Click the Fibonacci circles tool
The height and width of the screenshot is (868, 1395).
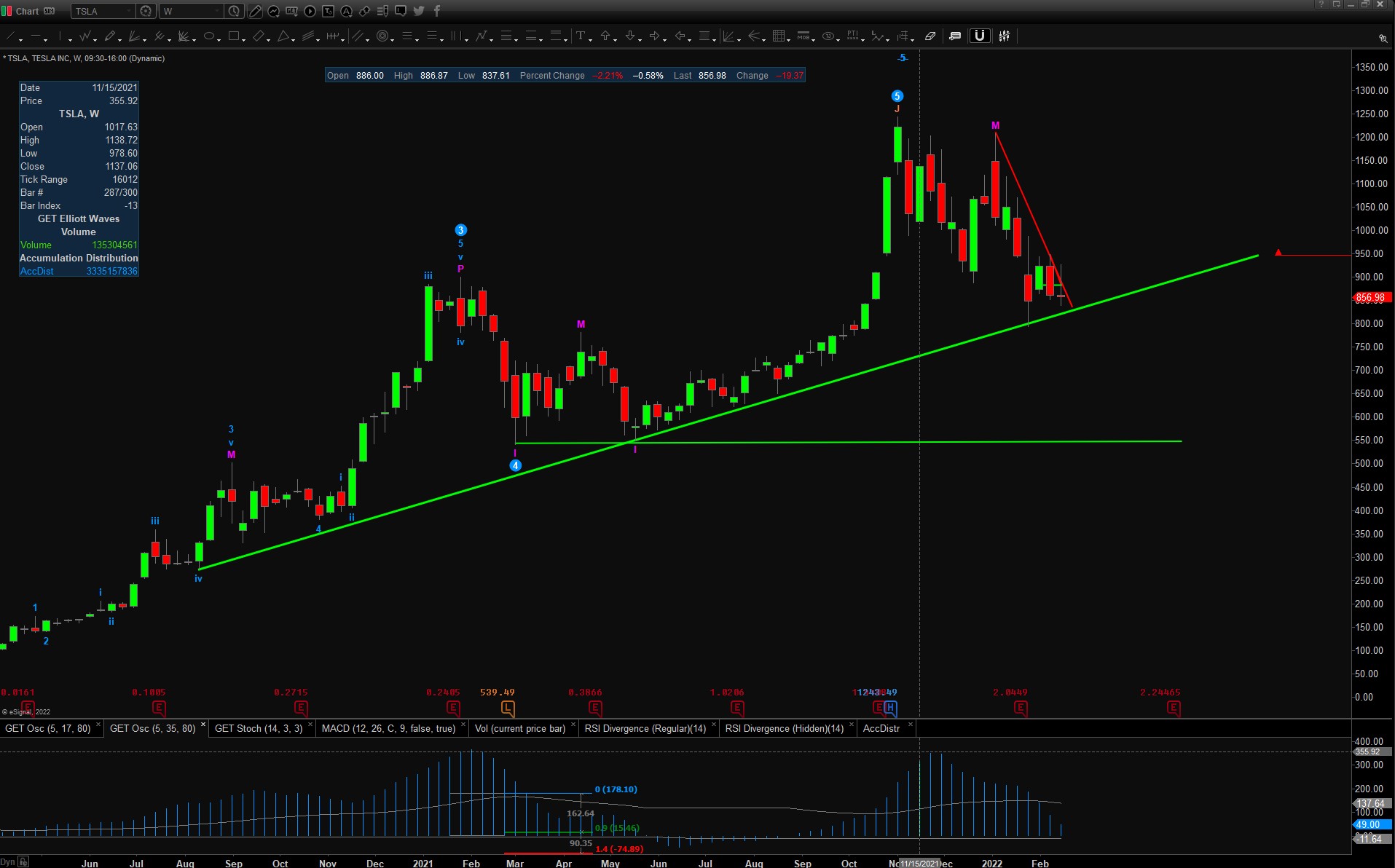383,36
